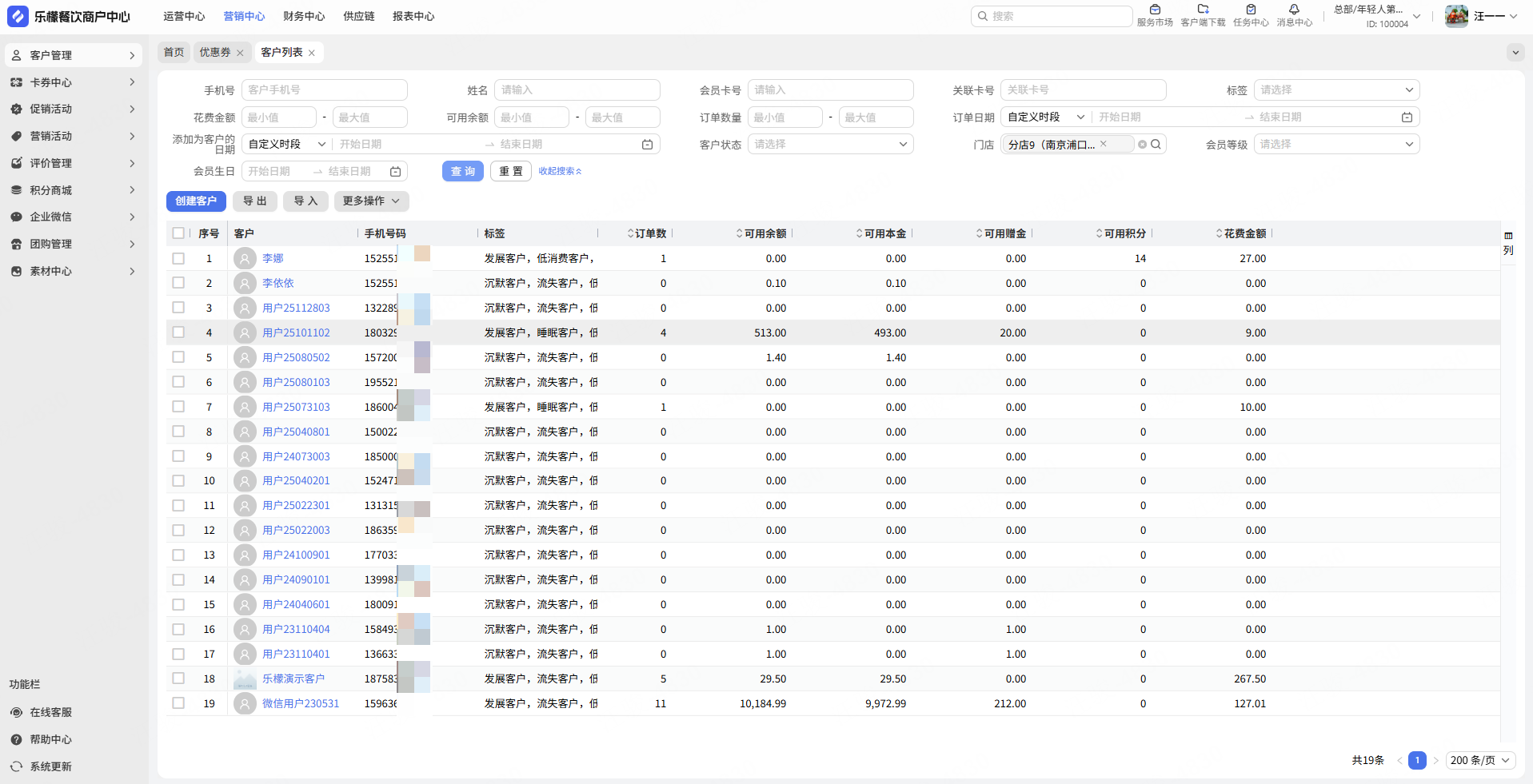This screenshot has height=784, width=1533.
Task: Open the 客户状态 dropdown
Action: tap(830, 145)
